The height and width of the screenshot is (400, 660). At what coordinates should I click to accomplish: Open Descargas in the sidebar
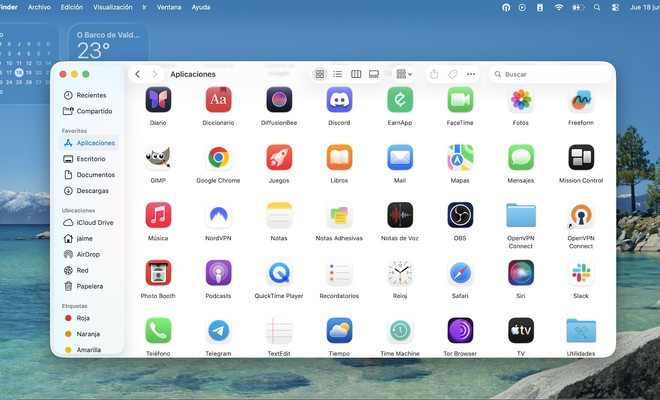pos(89,191)
